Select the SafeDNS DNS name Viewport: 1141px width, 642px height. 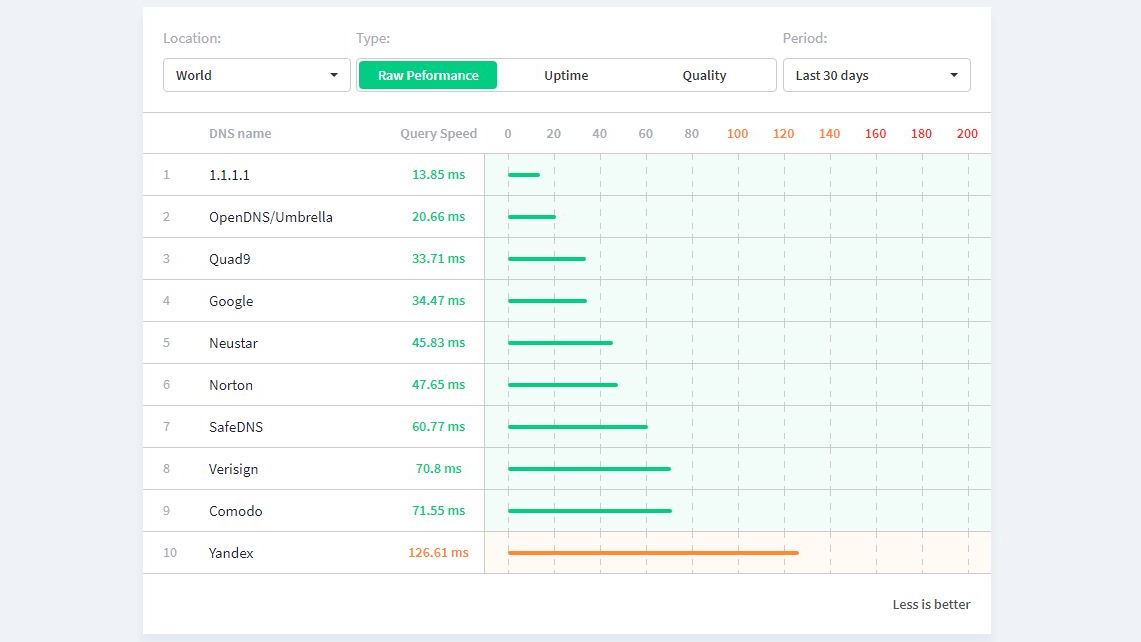pos(236,427)
